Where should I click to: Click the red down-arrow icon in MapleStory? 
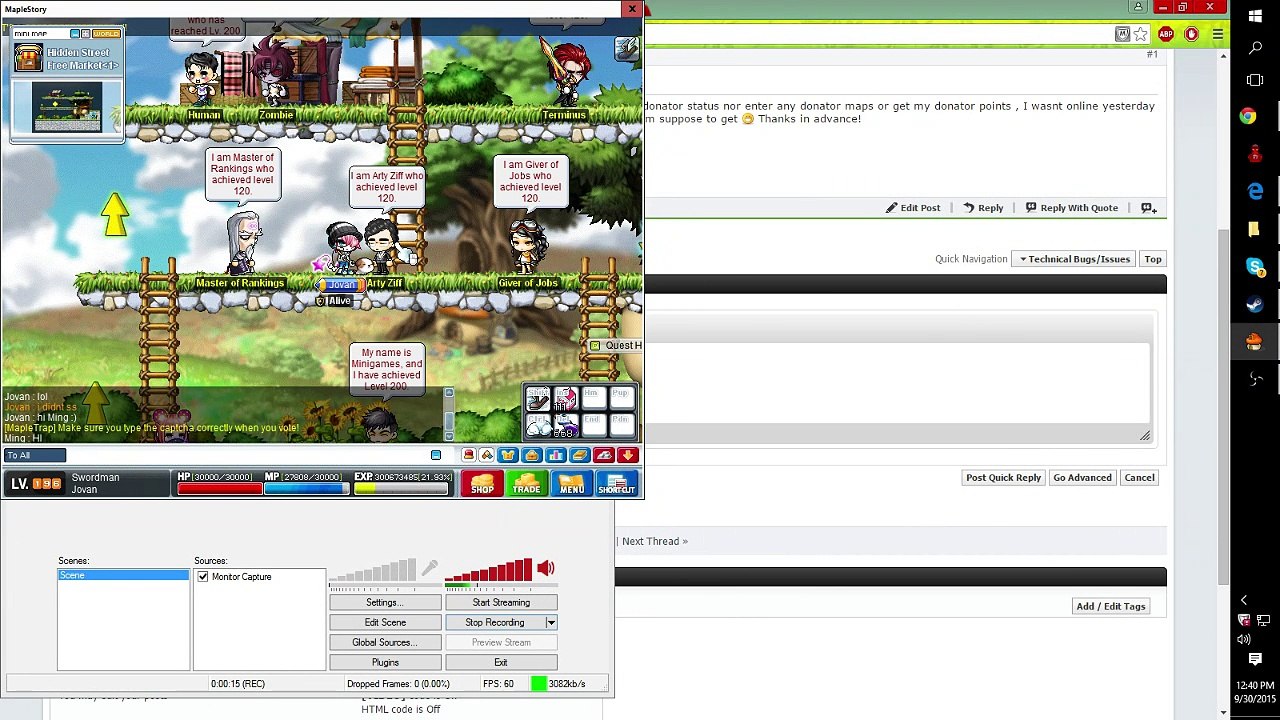coord(627,455)
